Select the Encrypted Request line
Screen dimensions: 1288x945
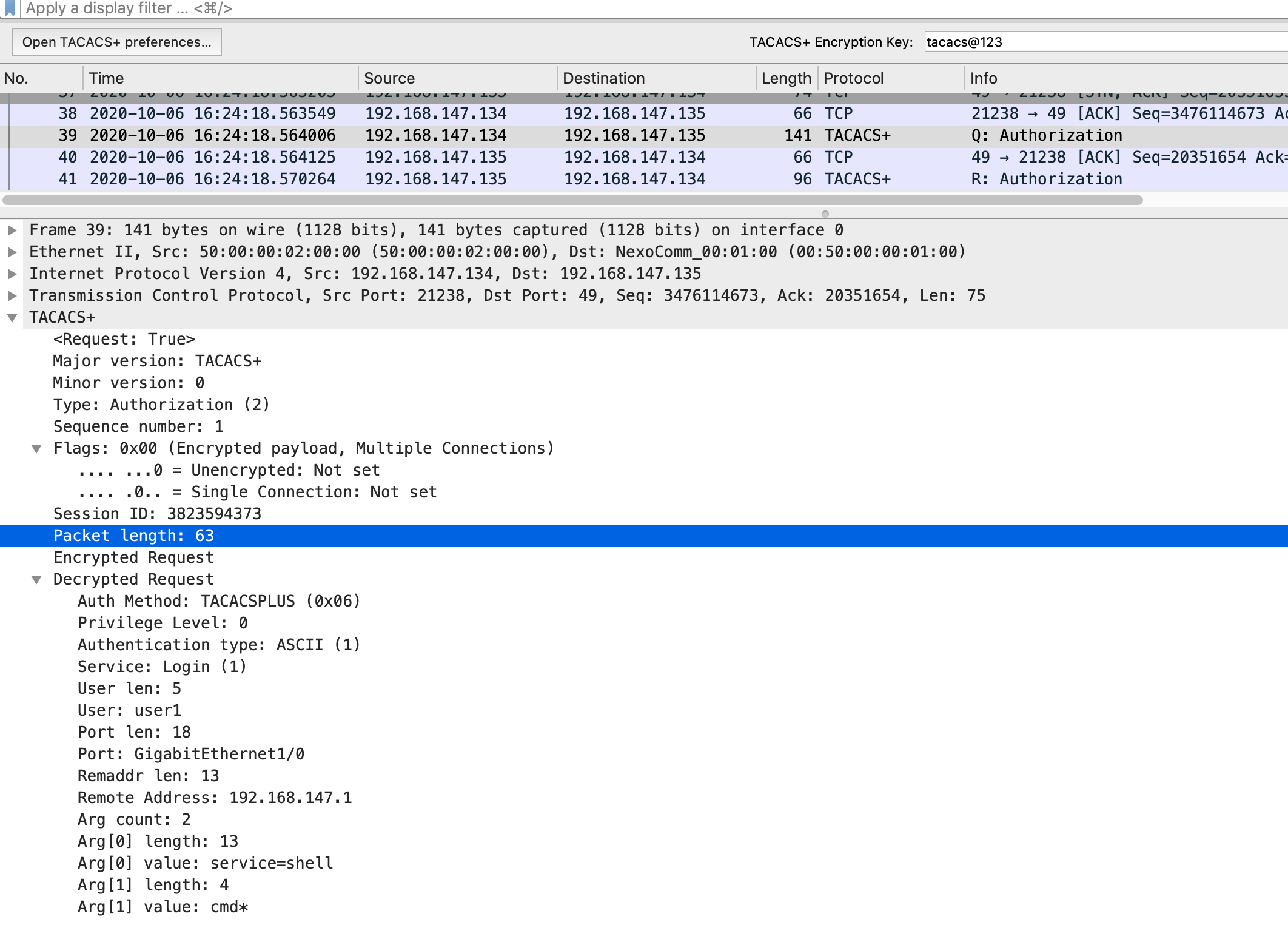coord(133,557)
